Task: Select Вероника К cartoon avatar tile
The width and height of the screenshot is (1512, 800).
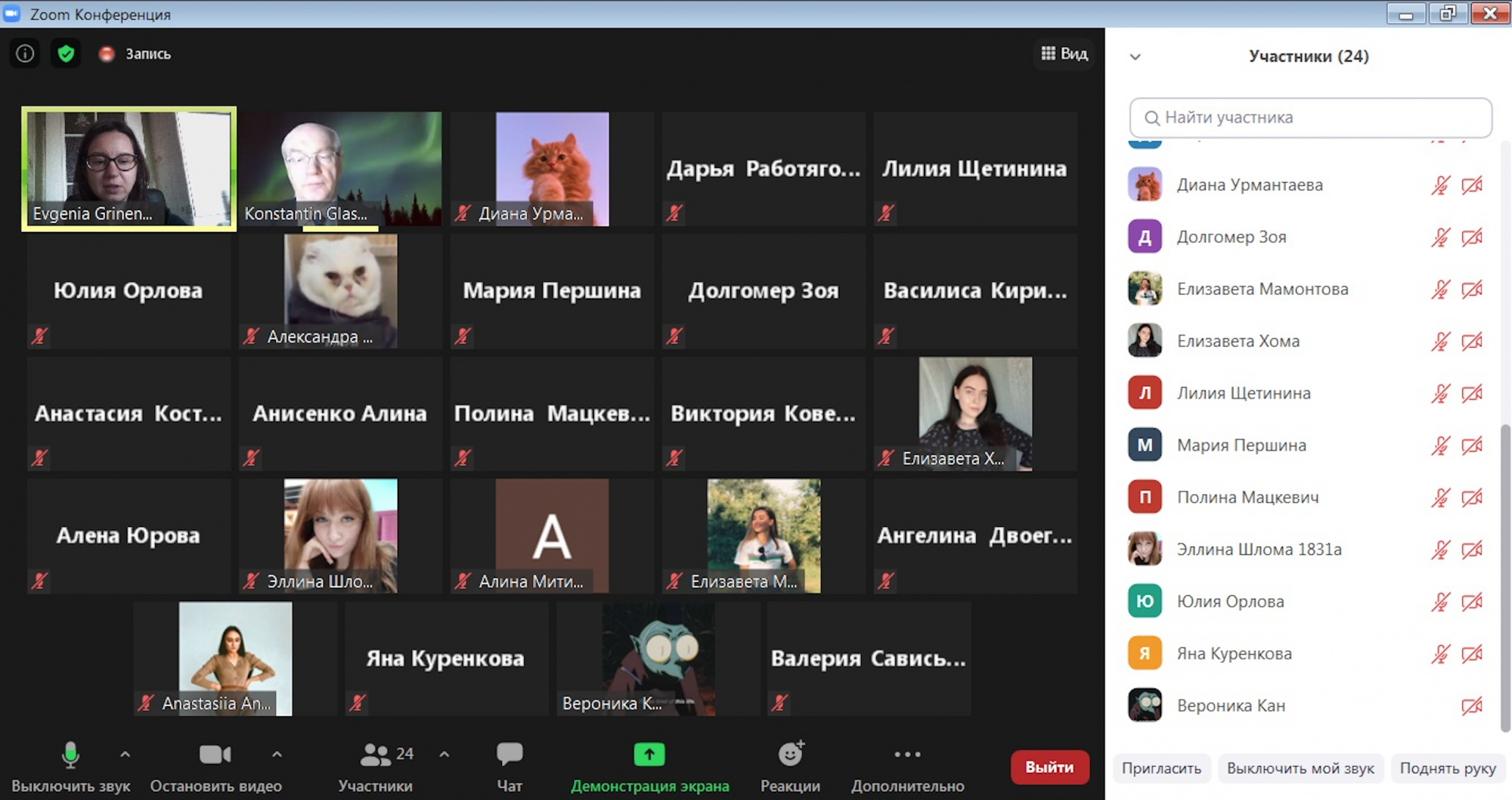Action: point(658,659)
